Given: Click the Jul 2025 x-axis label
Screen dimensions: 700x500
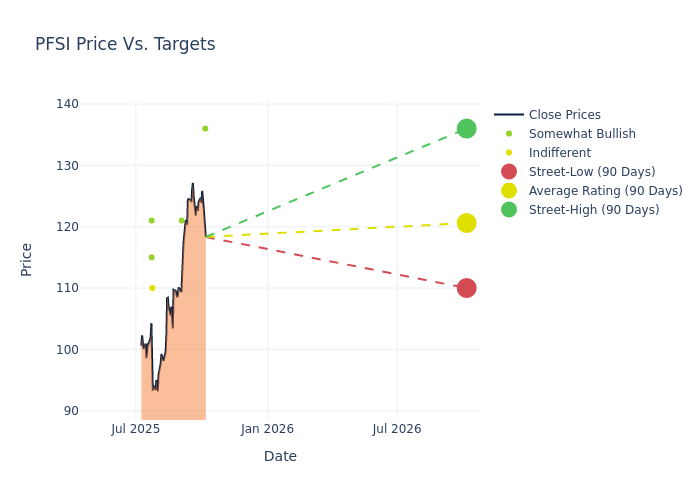Looking at the screenshot, I should coord(136,429).
